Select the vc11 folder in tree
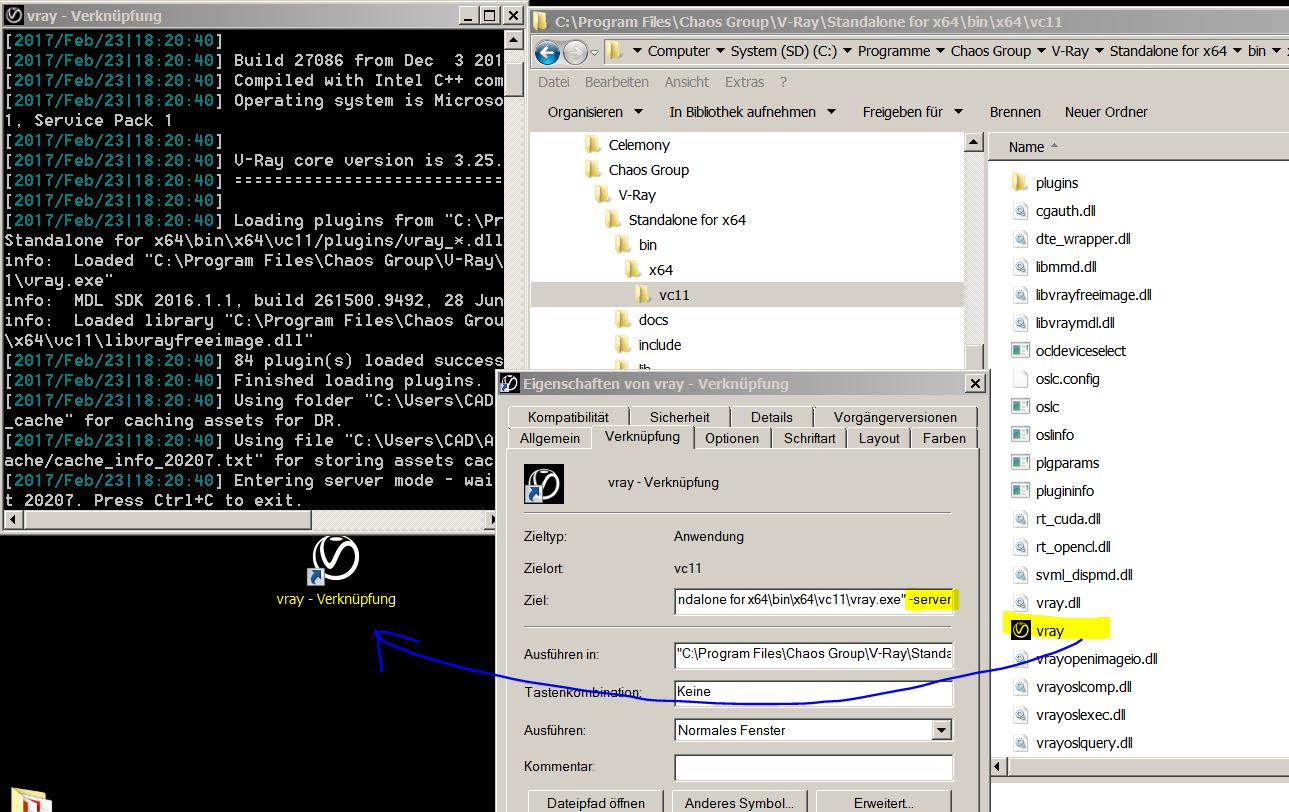 tap(673, 295)
